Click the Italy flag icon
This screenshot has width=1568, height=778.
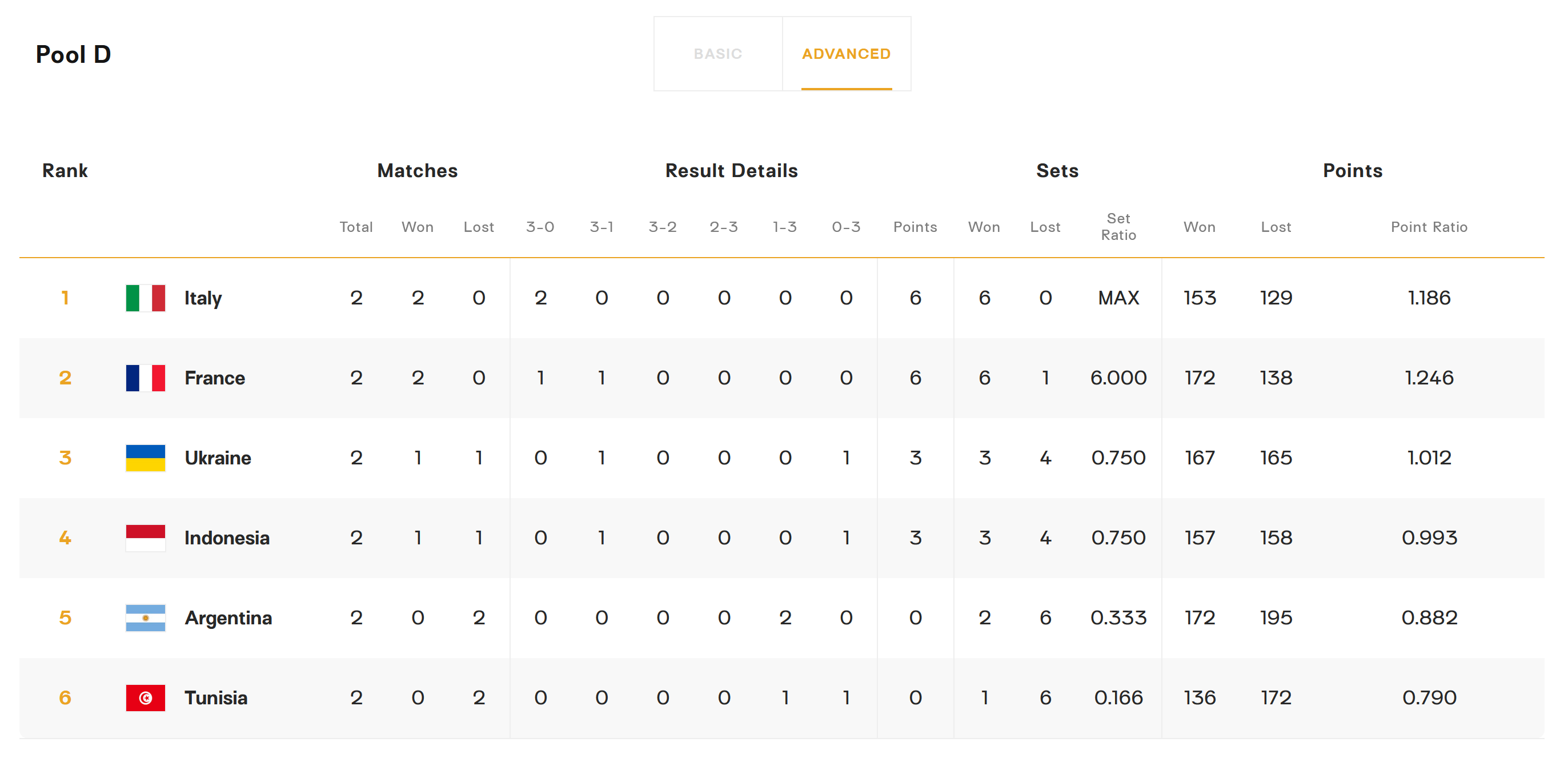[x=146, y=298]
